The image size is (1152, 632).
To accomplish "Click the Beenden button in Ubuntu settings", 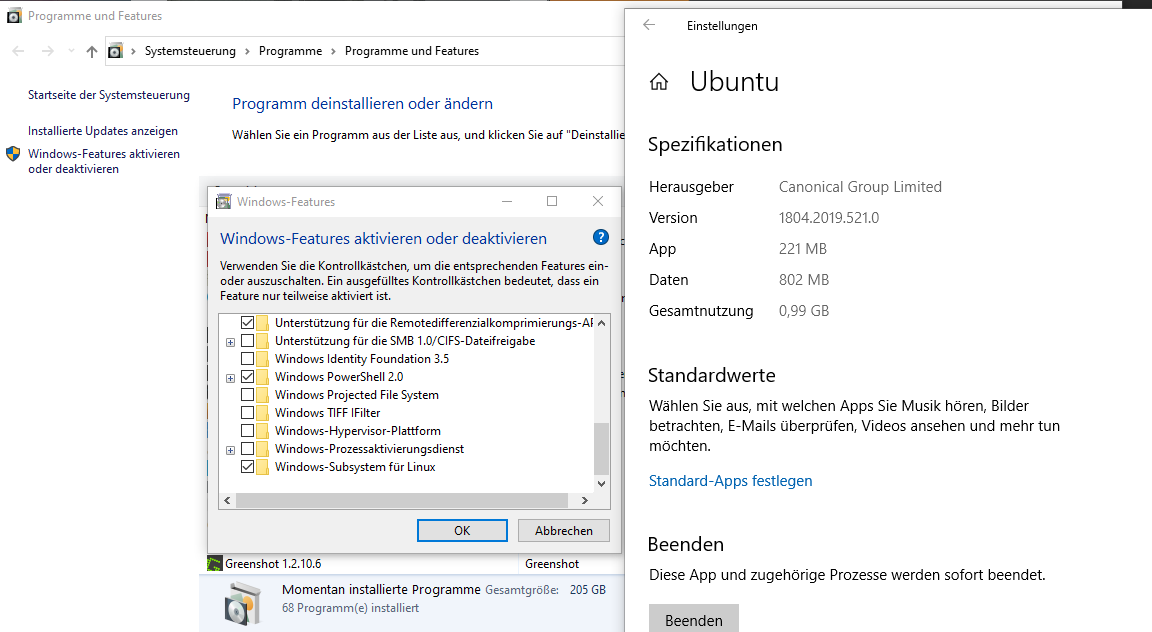I will point(694,620).
